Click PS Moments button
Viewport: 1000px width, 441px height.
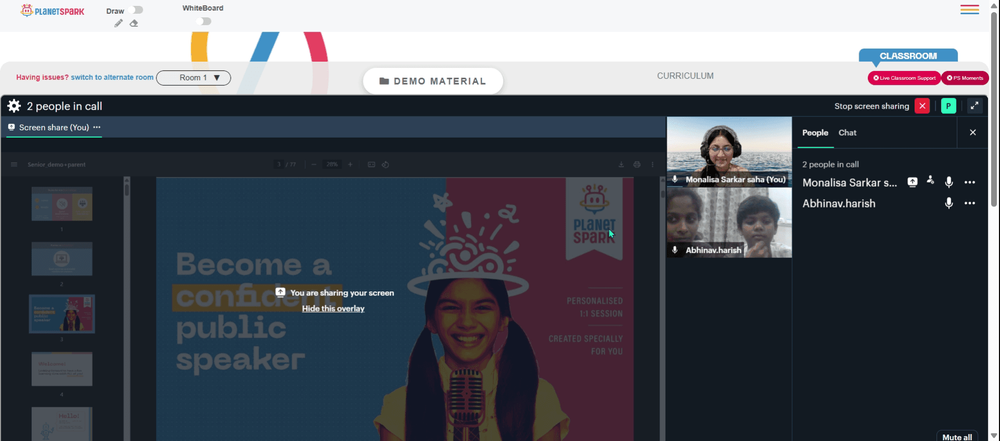tap(964, 78)
